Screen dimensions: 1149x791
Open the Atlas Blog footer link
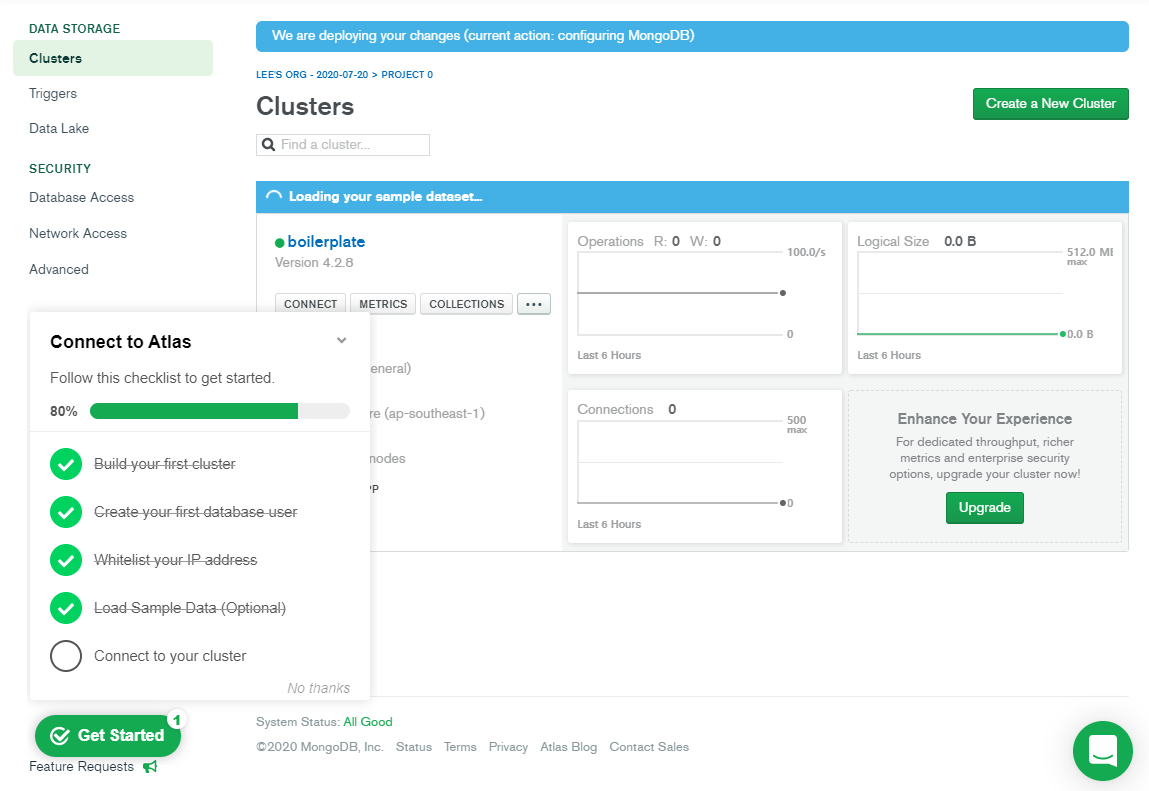coord(568,747)
